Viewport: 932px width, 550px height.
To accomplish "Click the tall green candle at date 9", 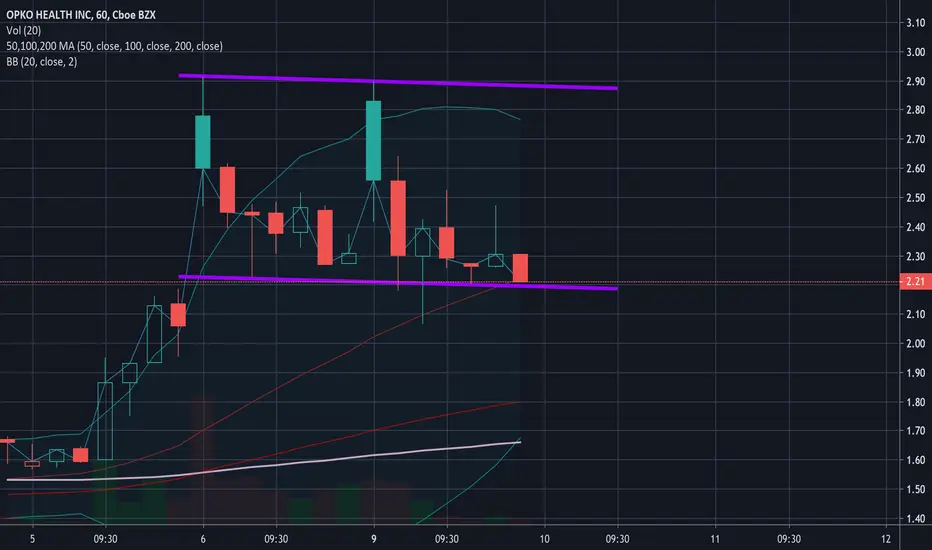I will (373, 140).
